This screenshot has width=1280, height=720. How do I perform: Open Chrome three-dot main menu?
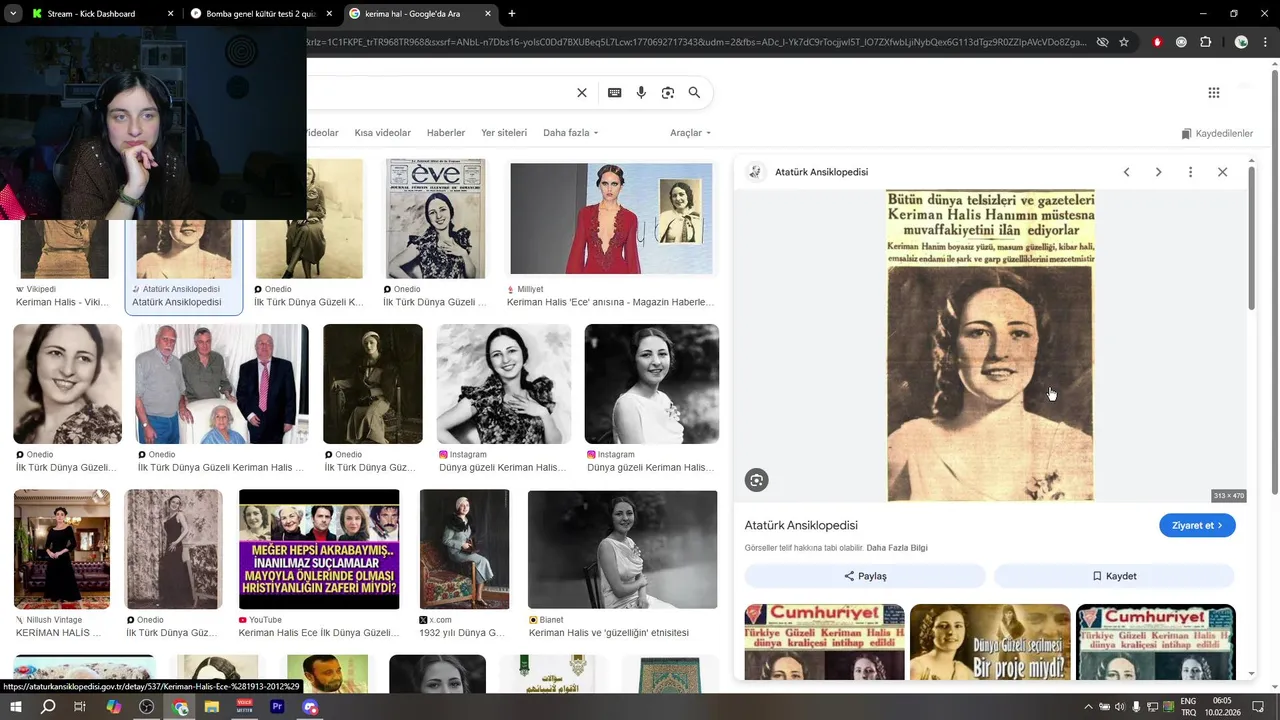click(1264, 42)
